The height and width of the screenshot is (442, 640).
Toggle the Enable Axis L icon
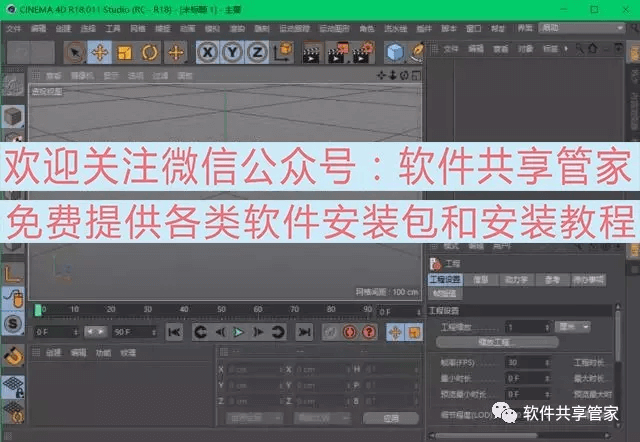[x=13, y=274]
